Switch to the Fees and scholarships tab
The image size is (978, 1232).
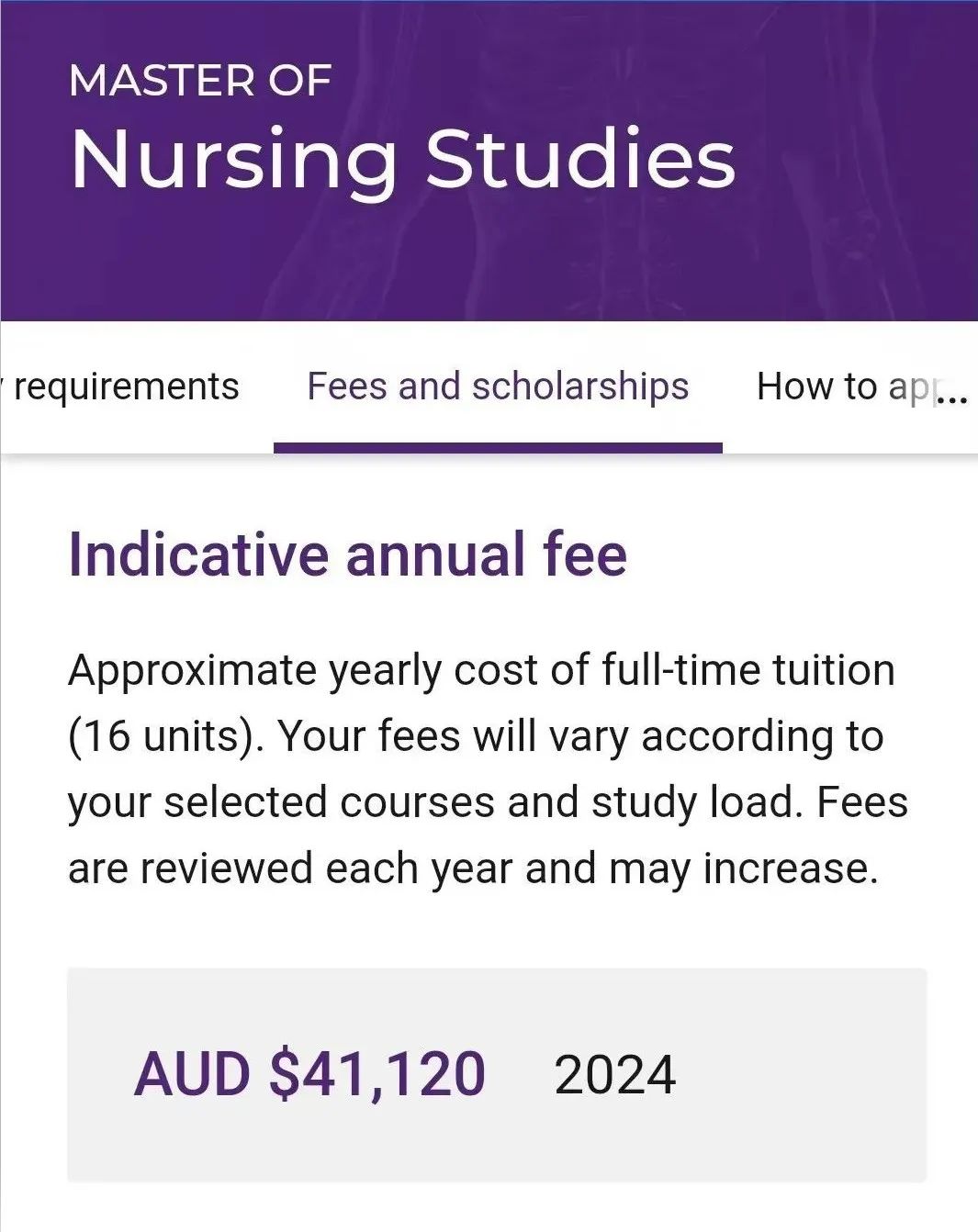(x=498, y=386)
